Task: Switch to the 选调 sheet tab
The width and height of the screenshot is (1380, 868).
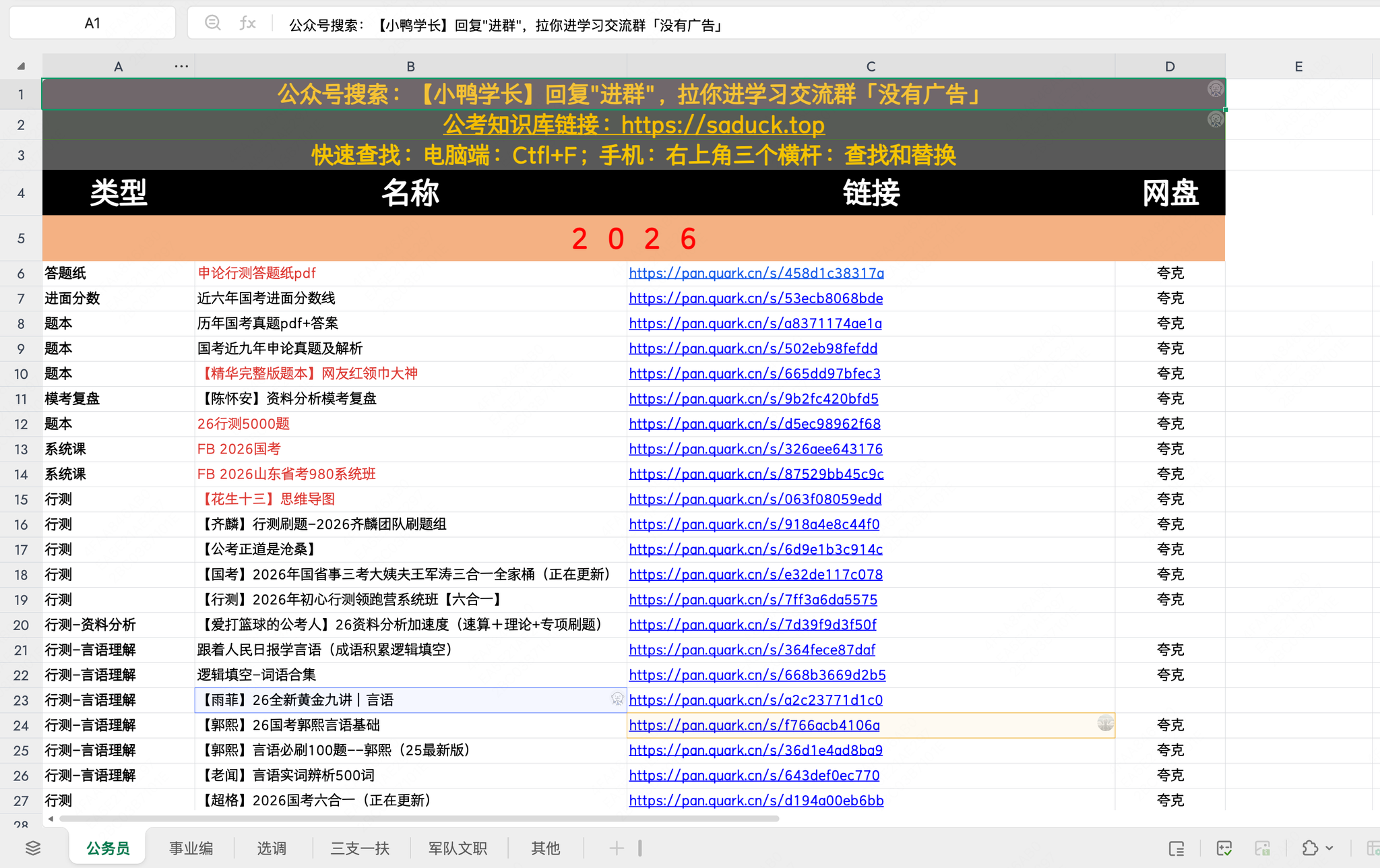Action: [x=272, y=848]
